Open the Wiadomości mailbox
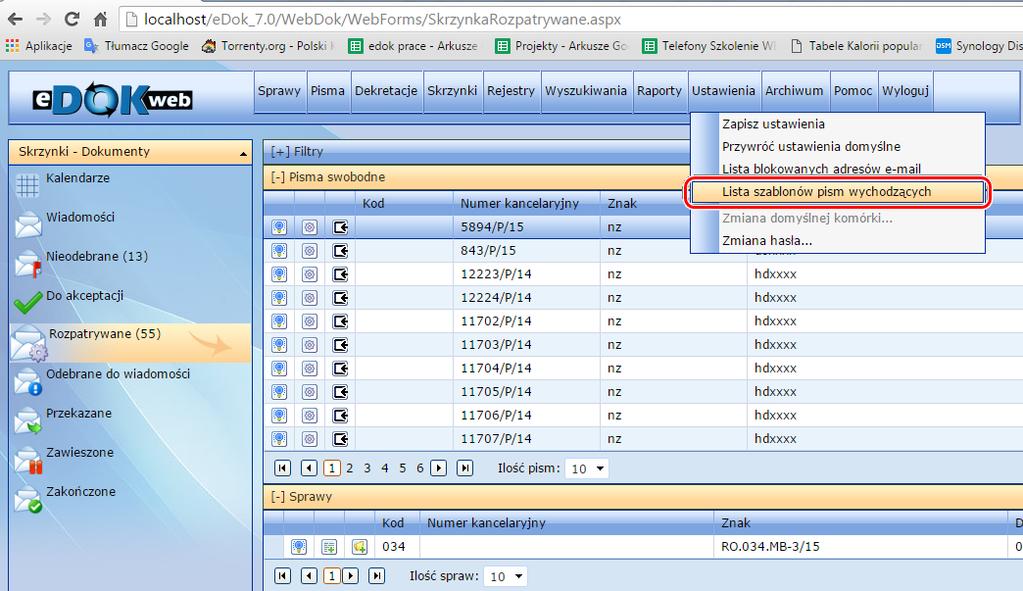 tap(80, 217)
